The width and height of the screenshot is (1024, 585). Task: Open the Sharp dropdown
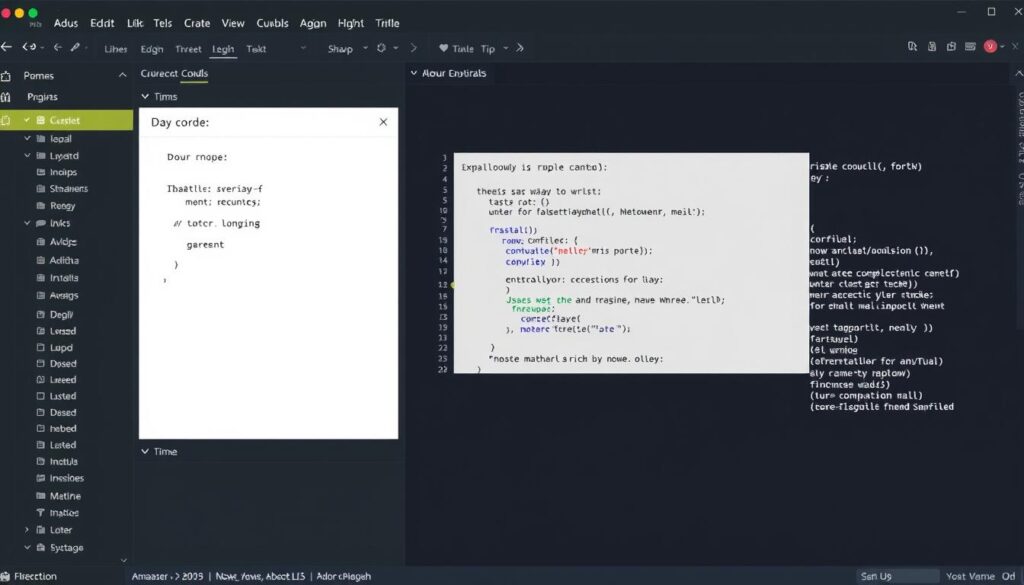pos(365,48)
